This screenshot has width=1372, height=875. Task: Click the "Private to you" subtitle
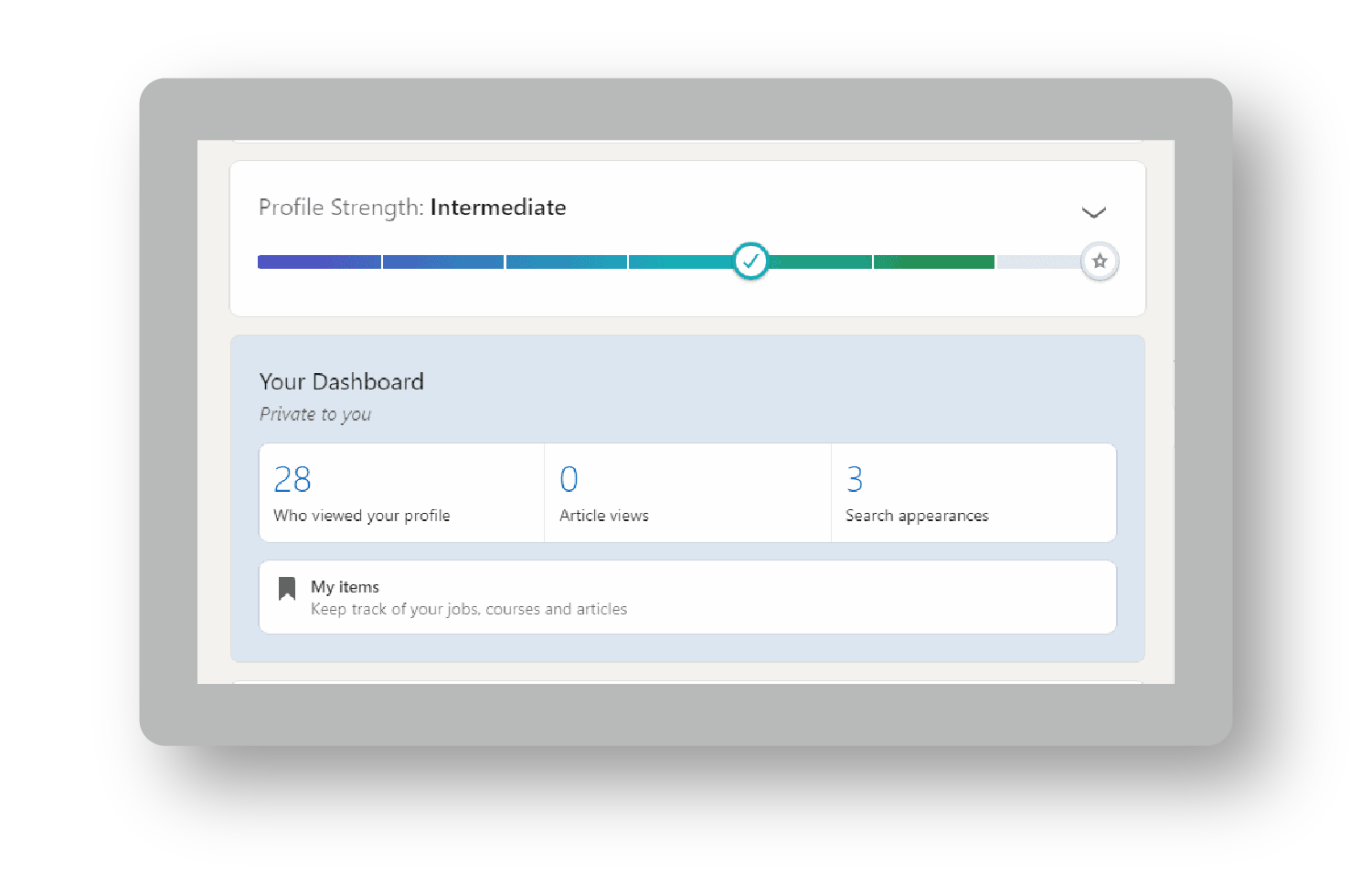(315, 414)
